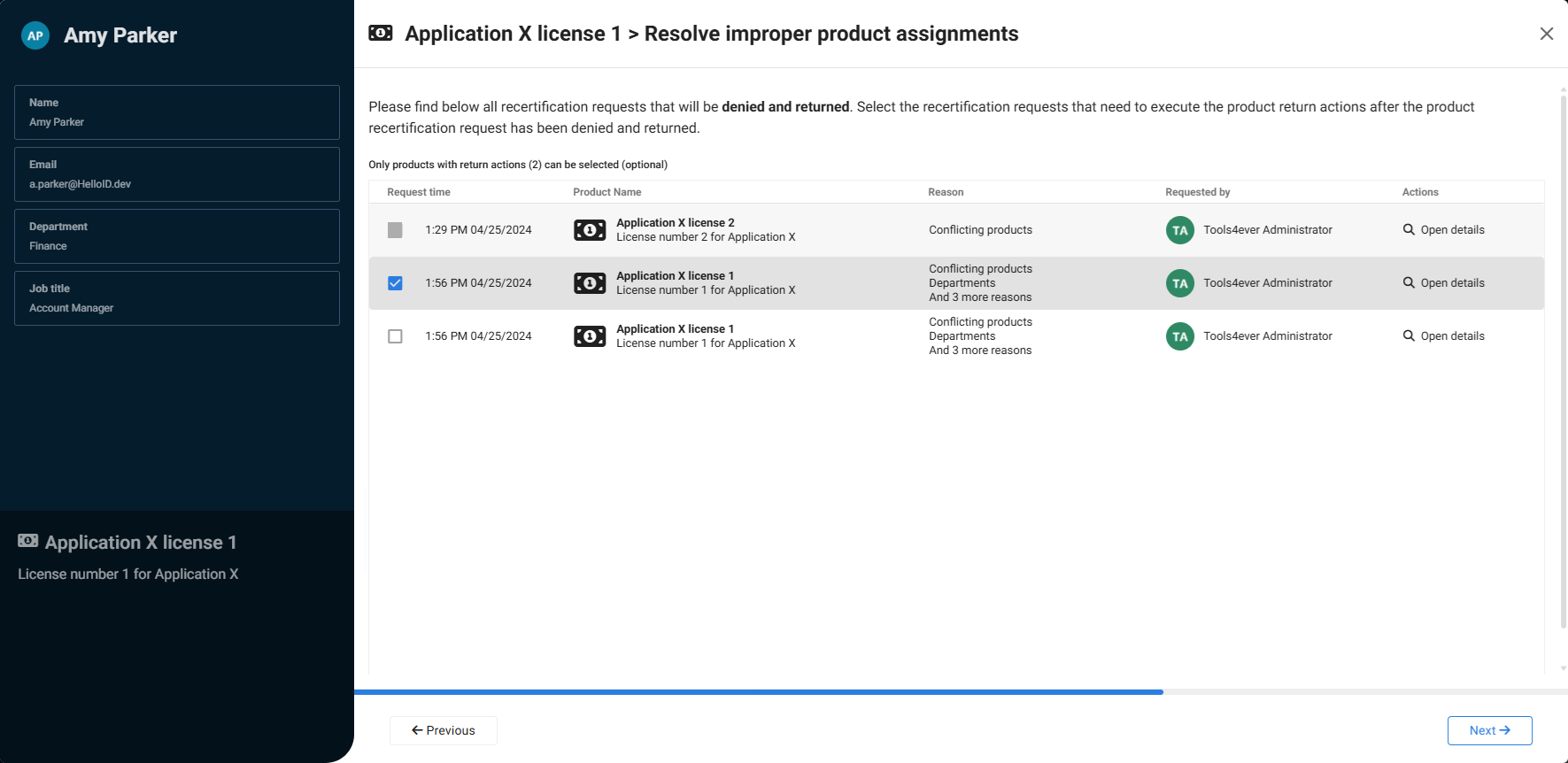Click the Product Name column header

click(x=607, y=192)
